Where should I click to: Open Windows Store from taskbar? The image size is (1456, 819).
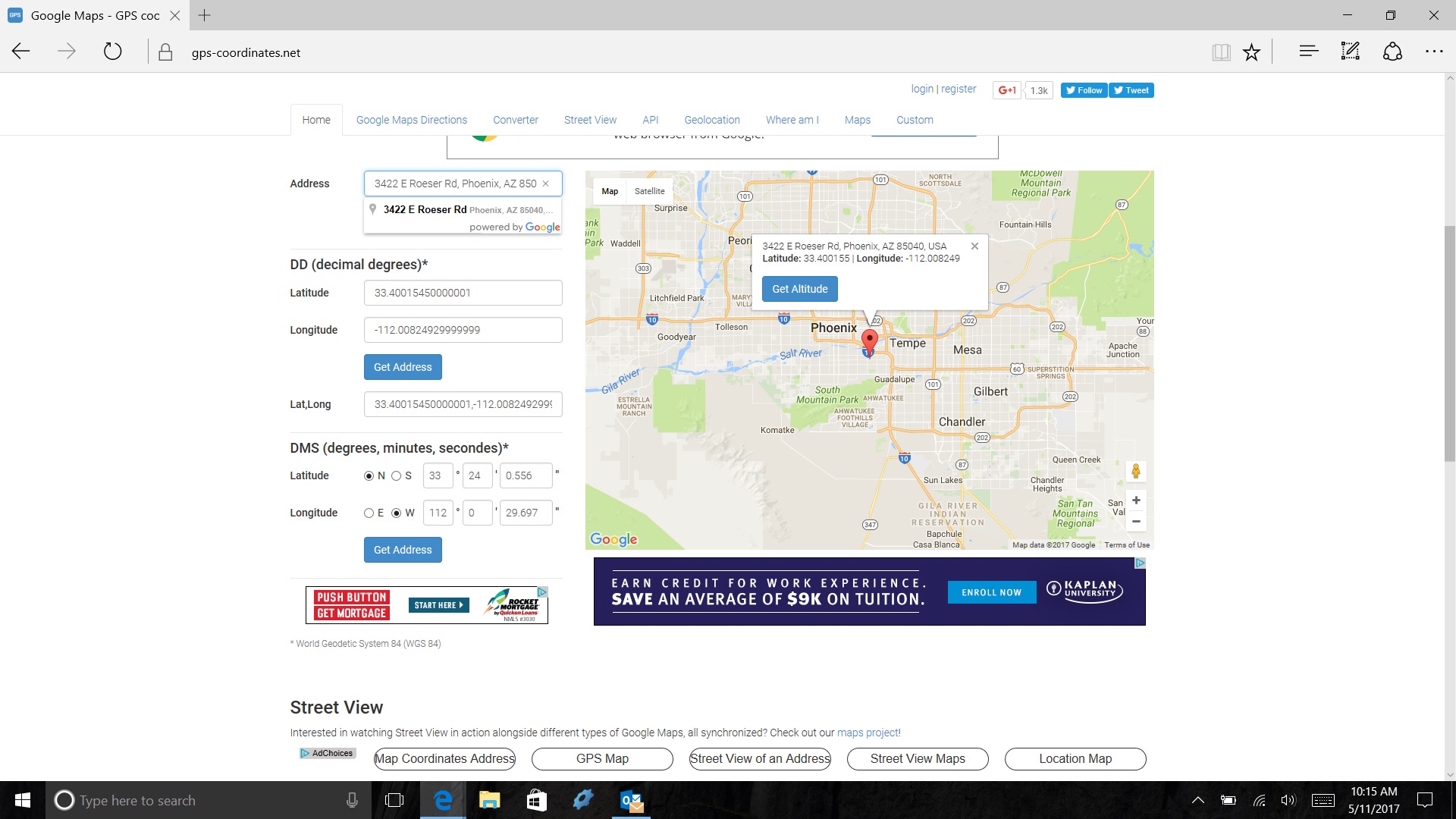(536, 800)
